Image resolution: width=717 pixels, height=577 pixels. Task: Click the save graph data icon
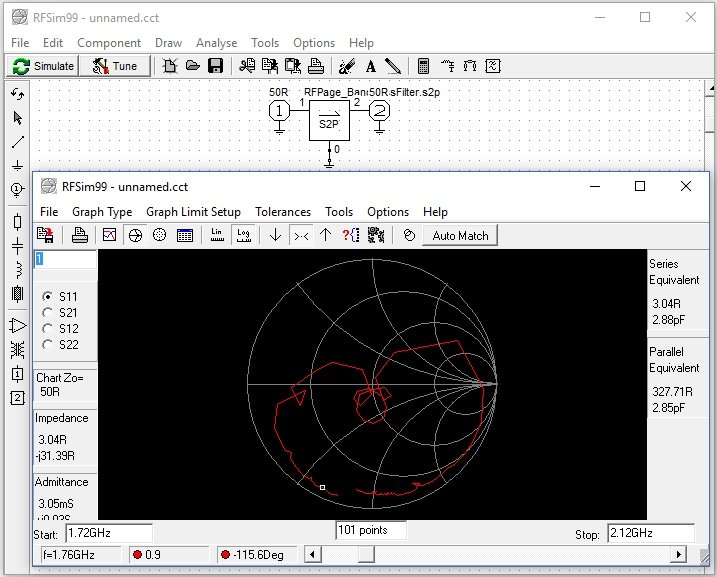pyautogui.click(x=45, y=235)
